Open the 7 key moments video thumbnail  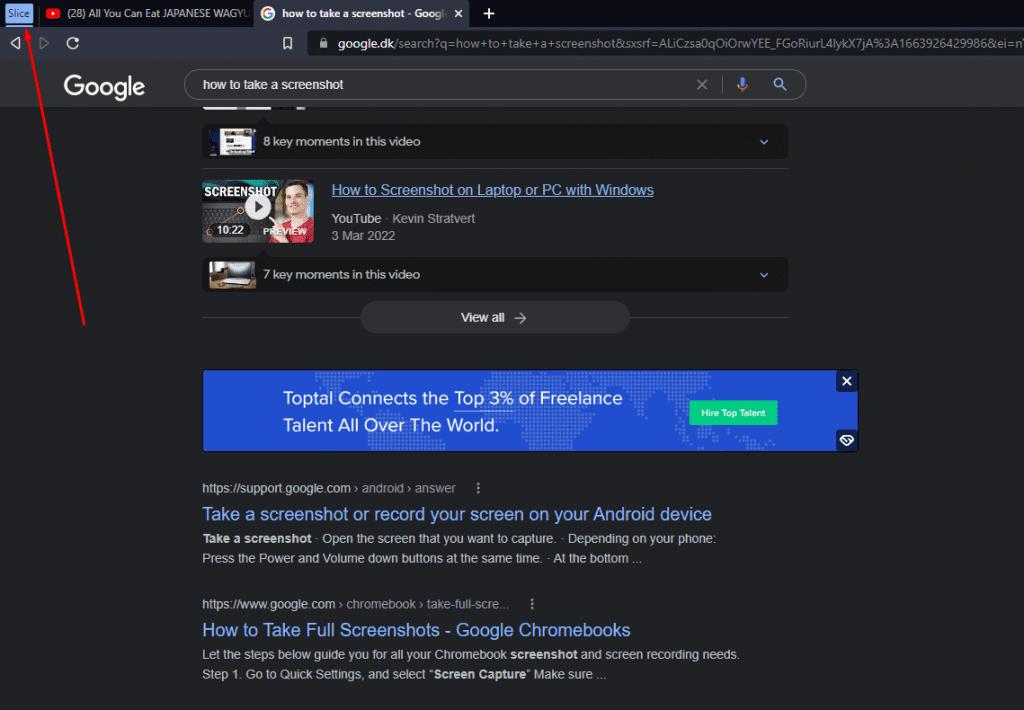click(x=232, y=274)
